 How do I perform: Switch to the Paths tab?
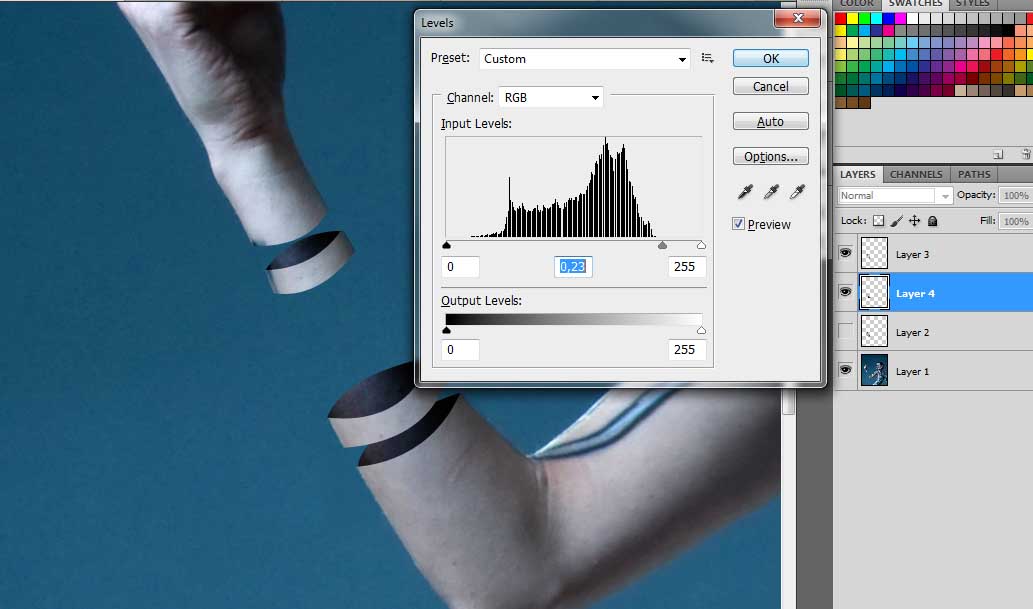tap(974, 174)
